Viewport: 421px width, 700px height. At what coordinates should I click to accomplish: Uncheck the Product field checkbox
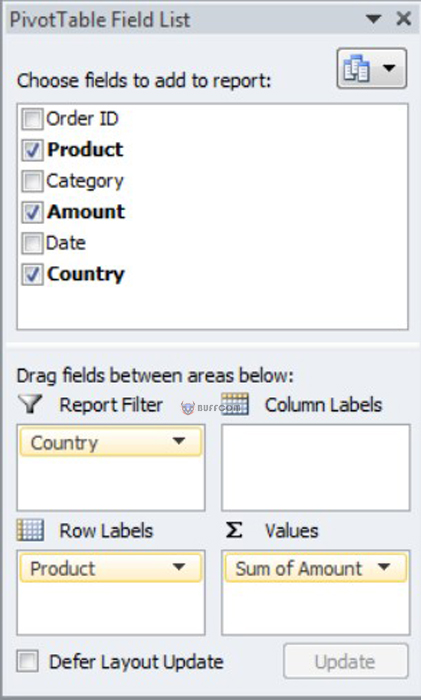(x=32, y=150)
